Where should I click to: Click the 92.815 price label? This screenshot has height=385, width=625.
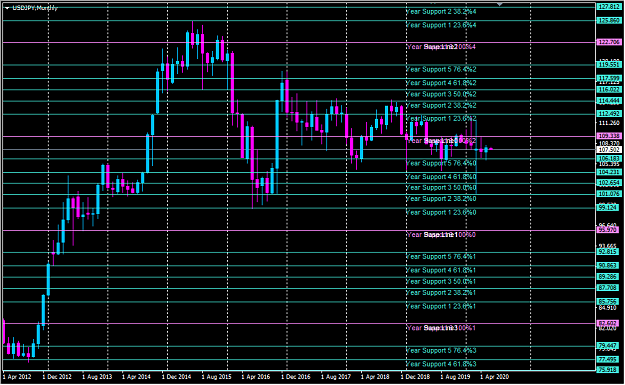coord(609,252)
